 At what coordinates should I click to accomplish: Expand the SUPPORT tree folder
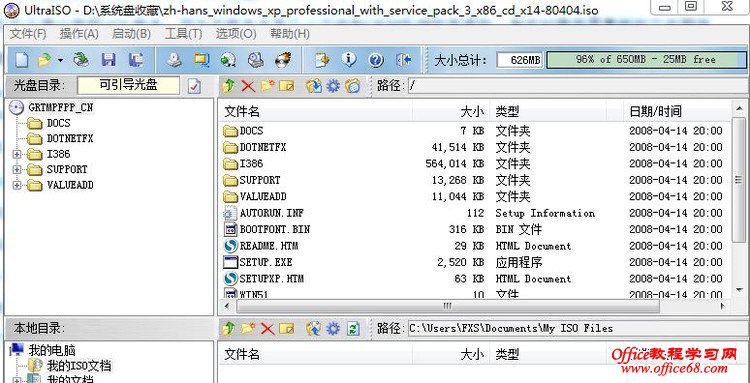(17, 169)
